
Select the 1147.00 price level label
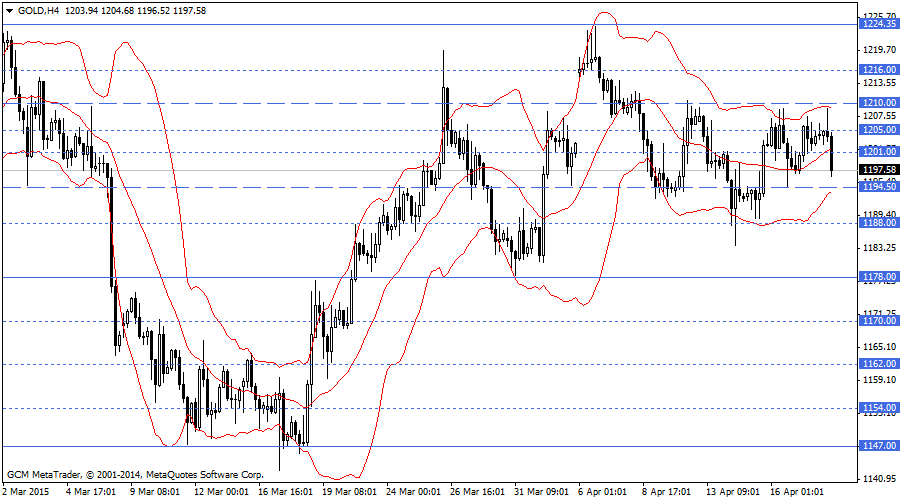click(878, 446)
